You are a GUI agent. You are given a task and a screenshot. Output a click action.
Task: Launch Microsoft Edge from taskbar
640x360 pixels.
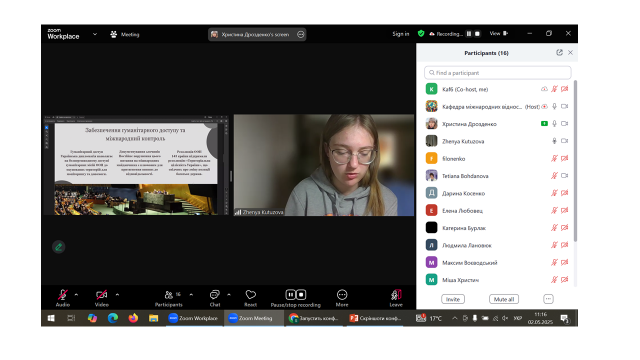tap(113, 318)
